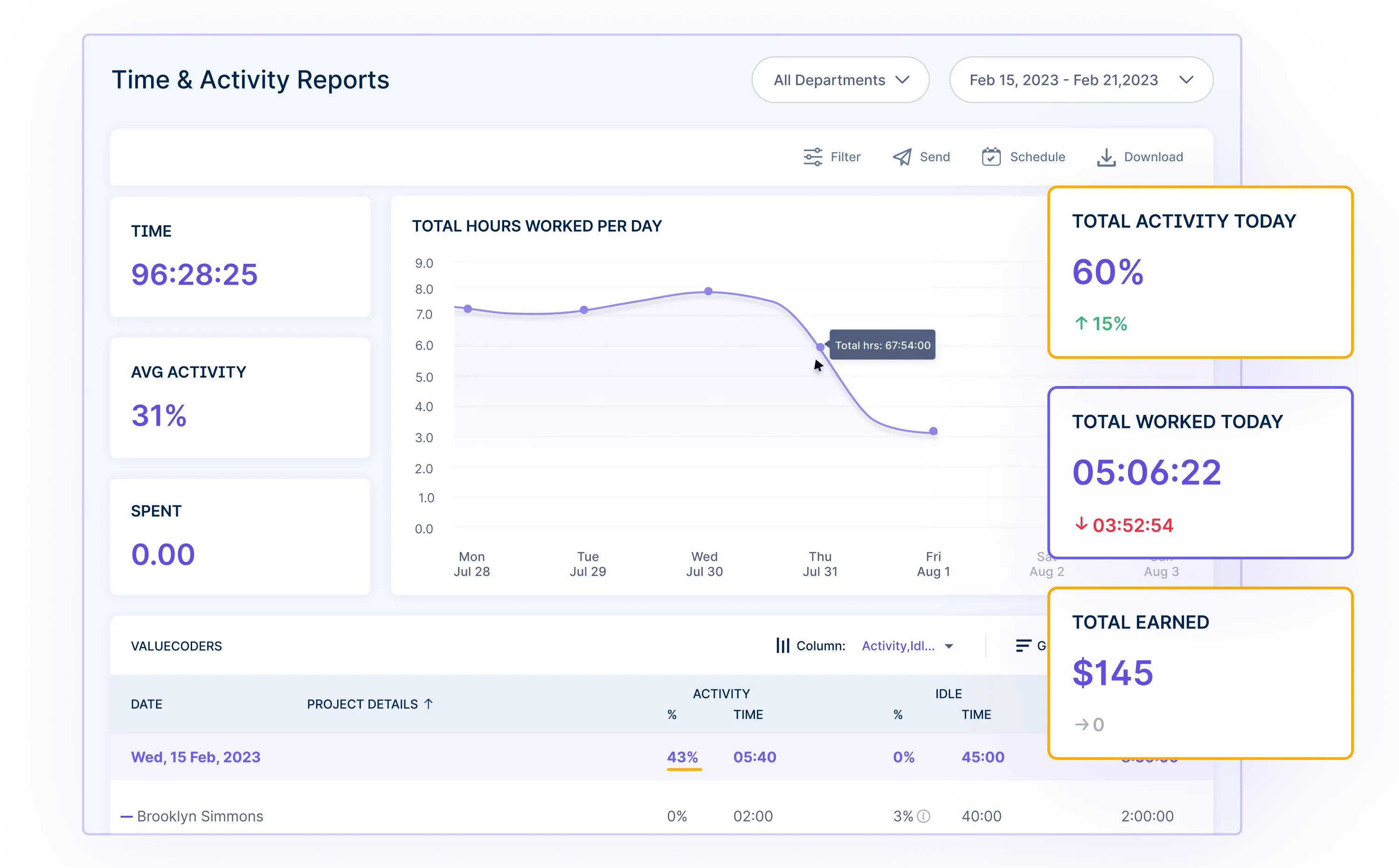This screenshot has height=868, width=1399.
Task: Click the Thu Jul 31 data point on chart
Action: pyautogui.click(x=820, y=346)
